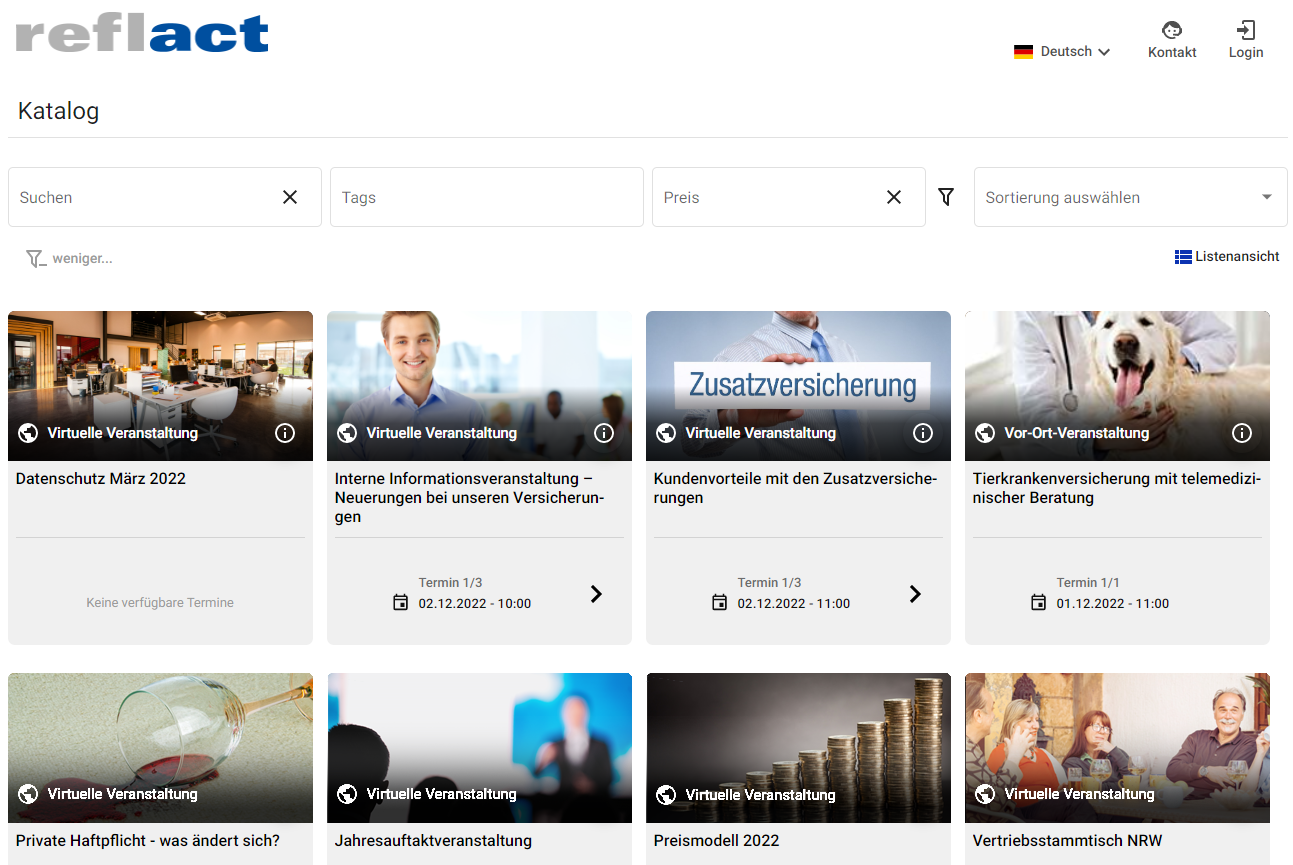Click the German flag icon

1023,52
